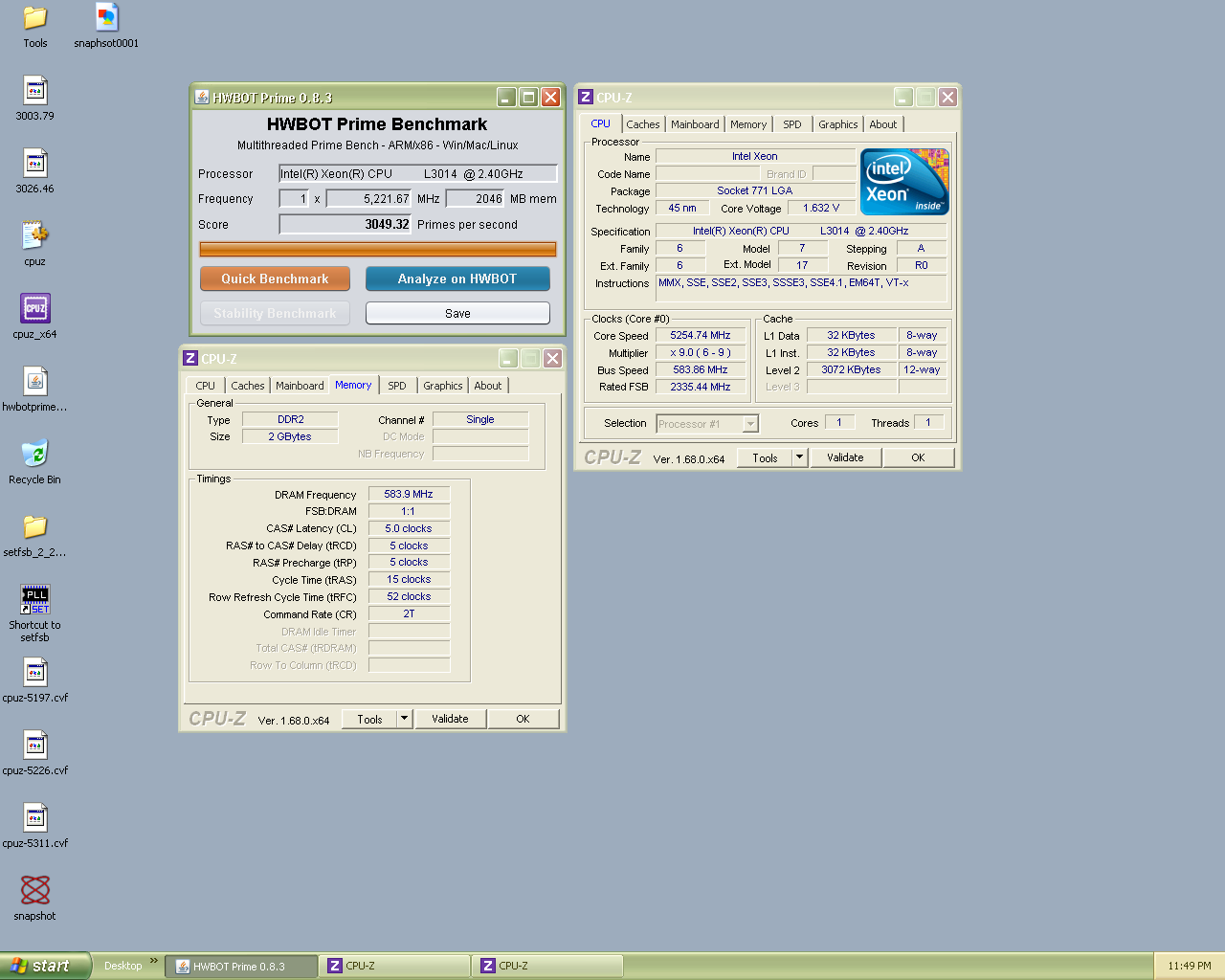Screen dimensions: 1225x980
Task: Open the Tools folder on desktop
Action: click(35, 17)
